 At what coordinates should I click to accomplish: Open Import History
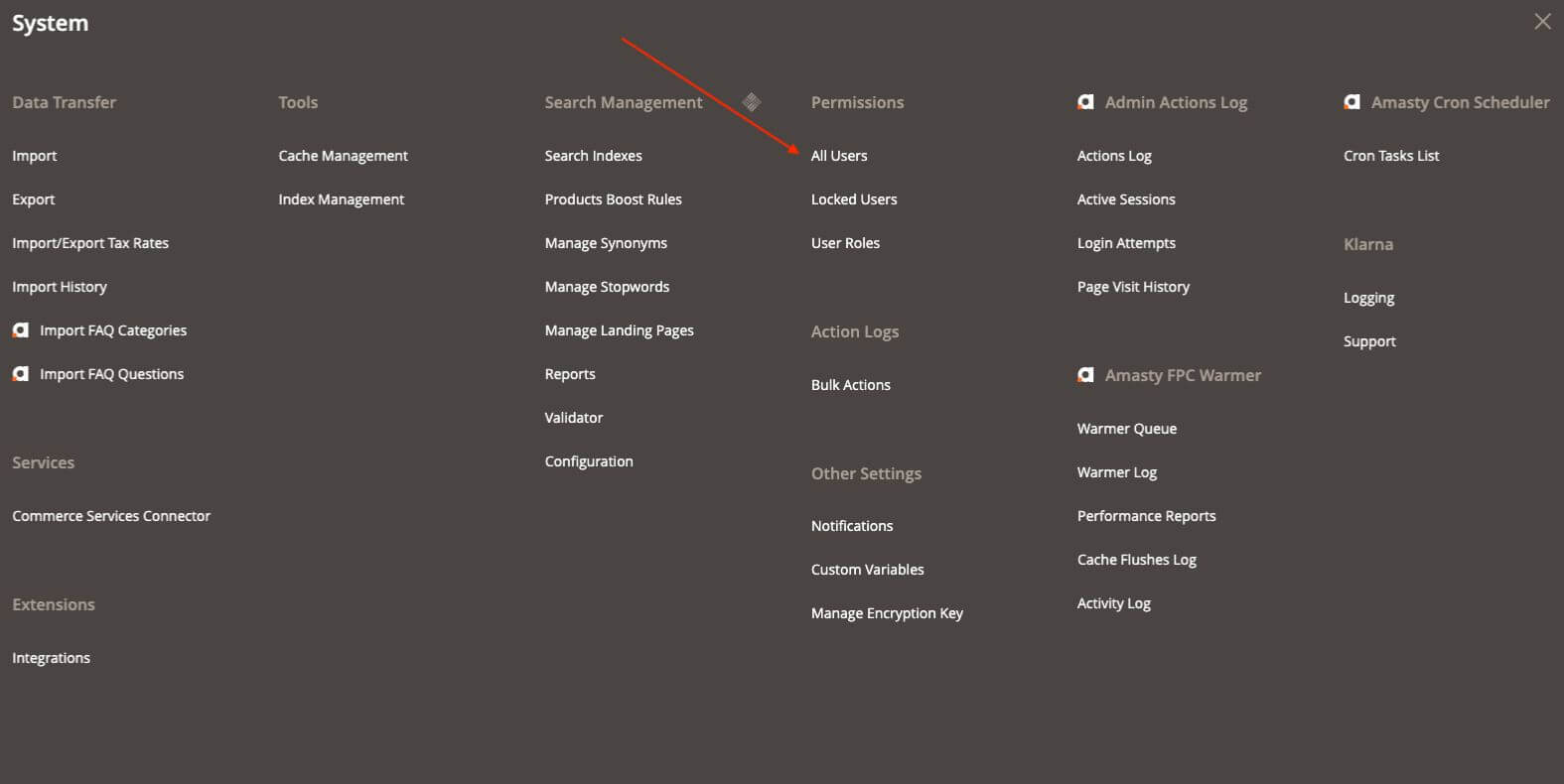click(60, 287)
